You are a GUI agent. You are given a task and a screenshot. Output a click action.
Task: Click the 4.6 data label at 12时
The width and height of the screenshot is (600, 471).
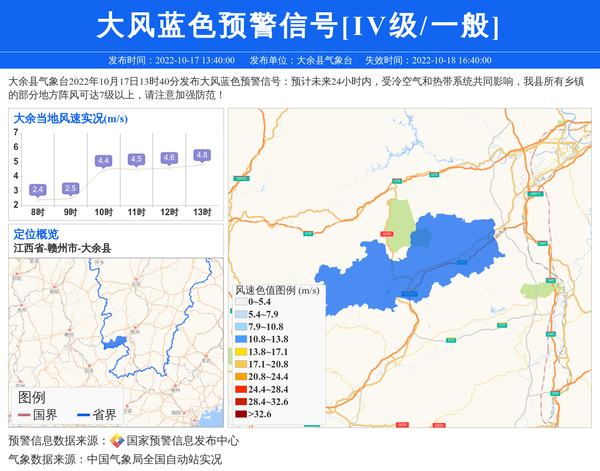[x=169, y=157]
